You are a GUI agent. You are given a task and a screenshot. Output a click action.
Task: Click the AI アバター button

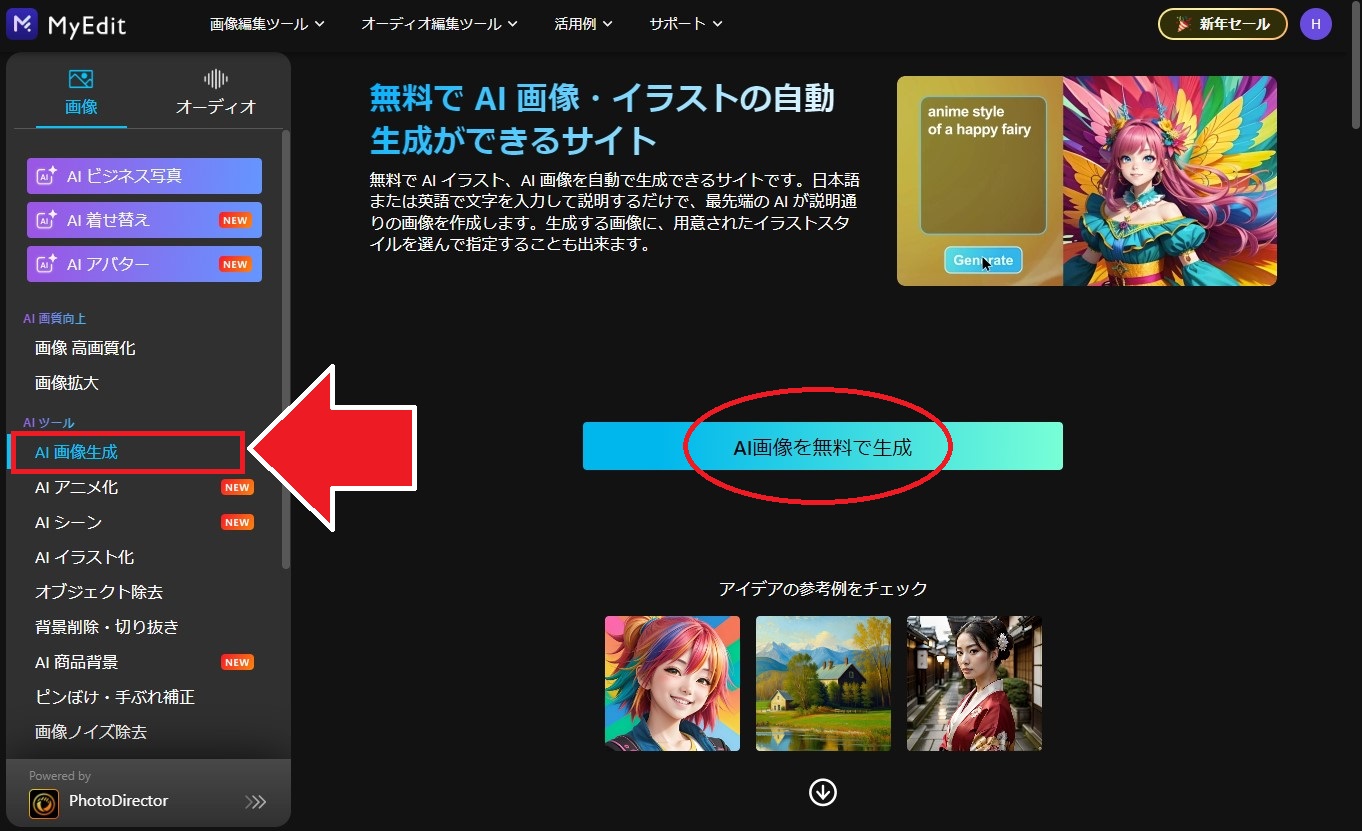(x=144, y=264)
